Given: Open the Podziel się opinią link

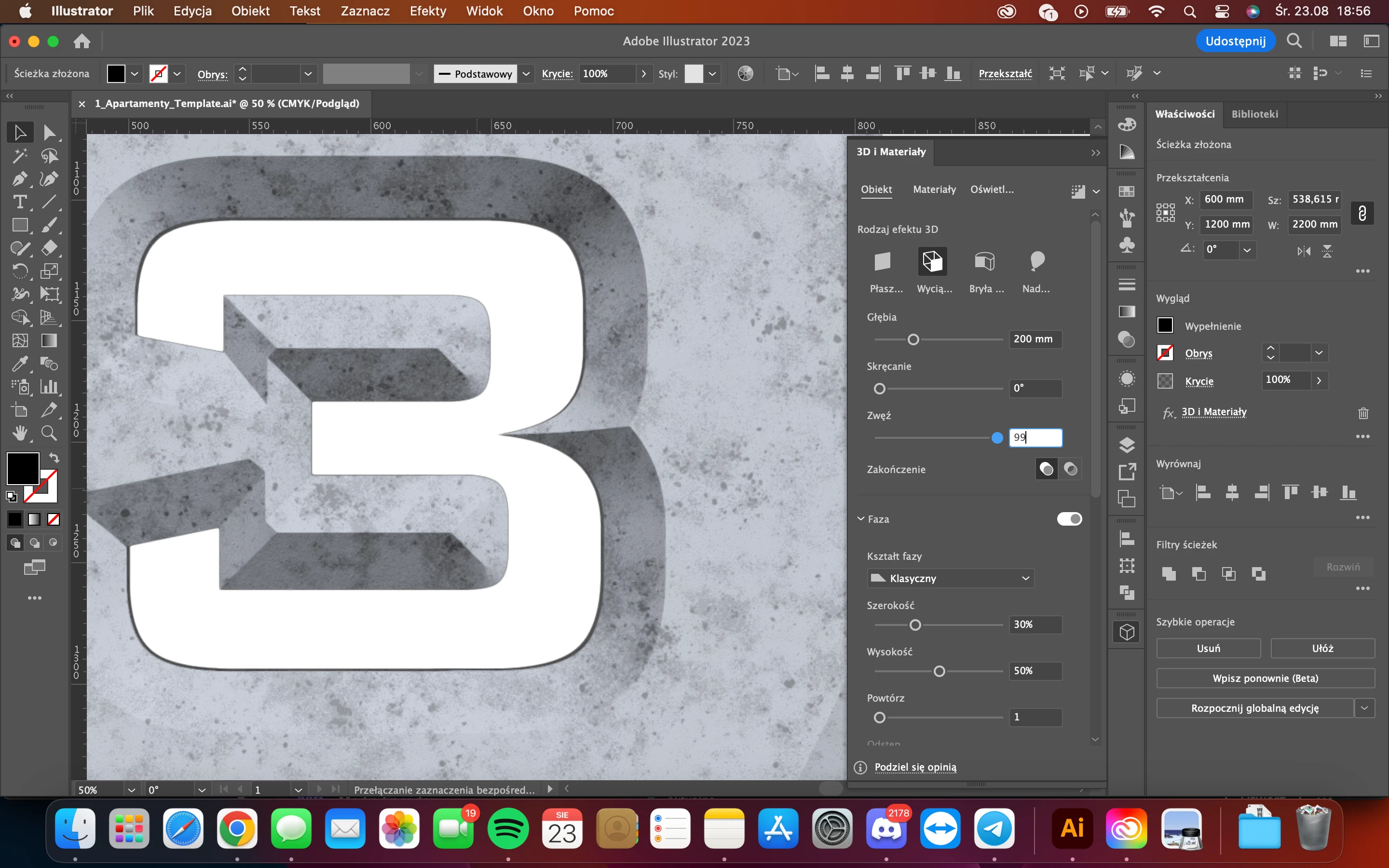Looking at the screenshot, I should pyautogui.click(x=915, y=767).
